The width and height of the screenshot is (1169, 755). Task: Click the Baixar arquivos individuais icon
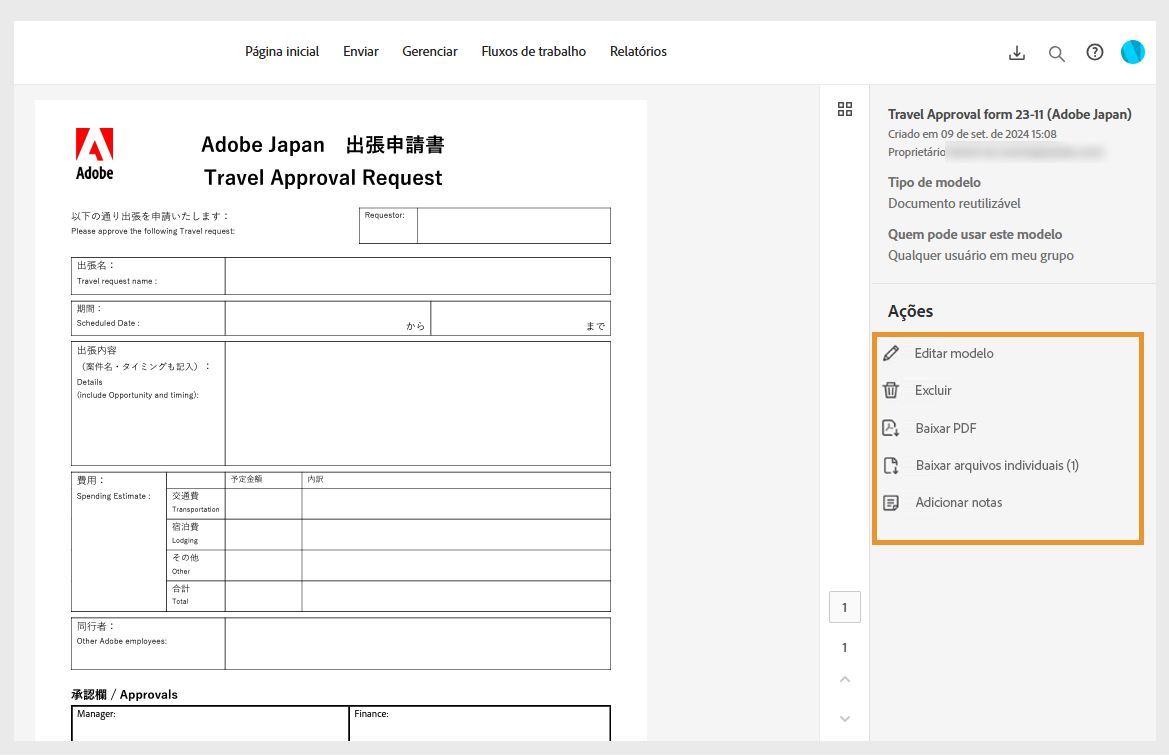click(891, 464)
